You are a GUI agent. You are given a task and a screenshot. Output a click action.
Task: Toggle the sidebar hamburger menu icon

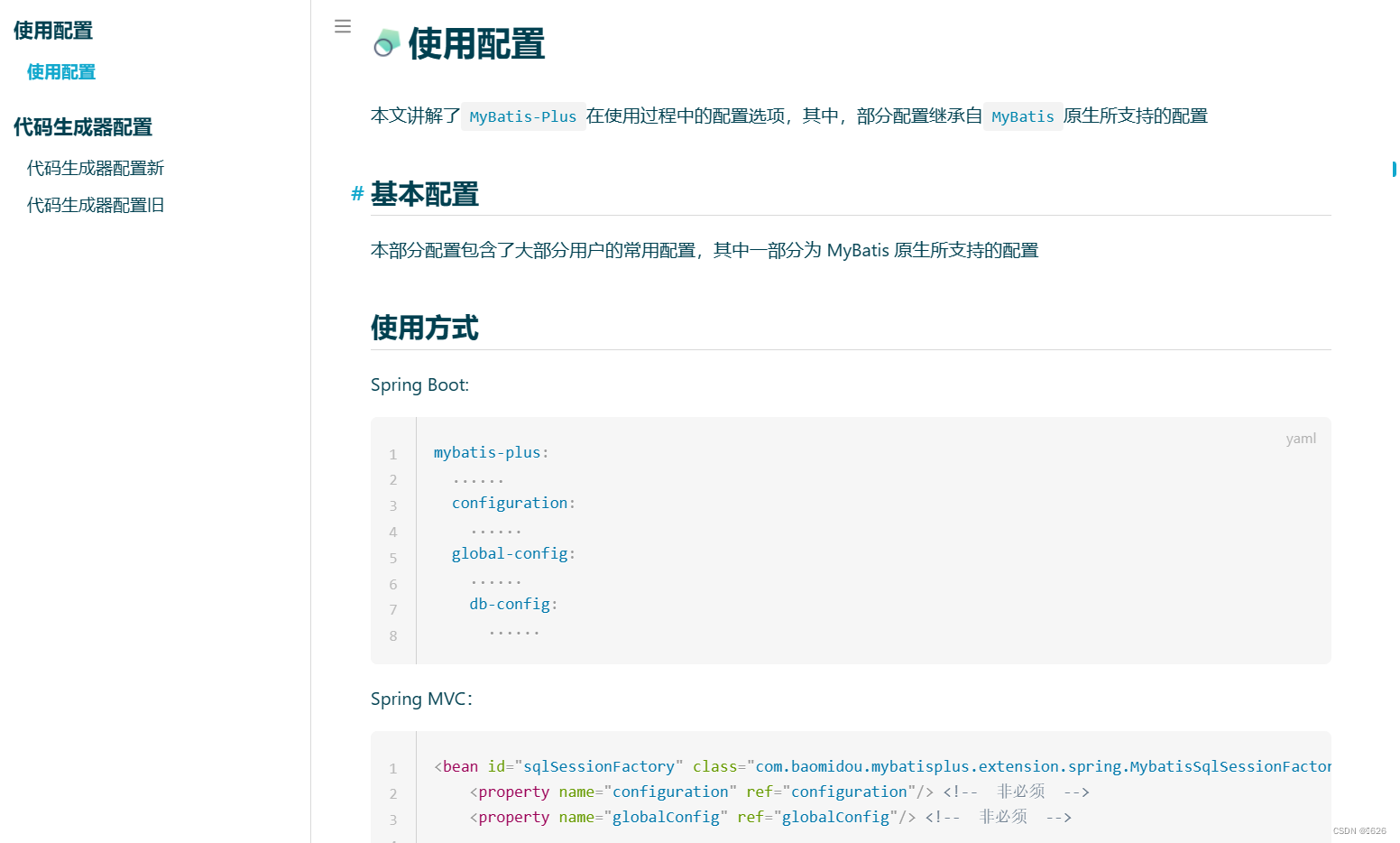343,26
